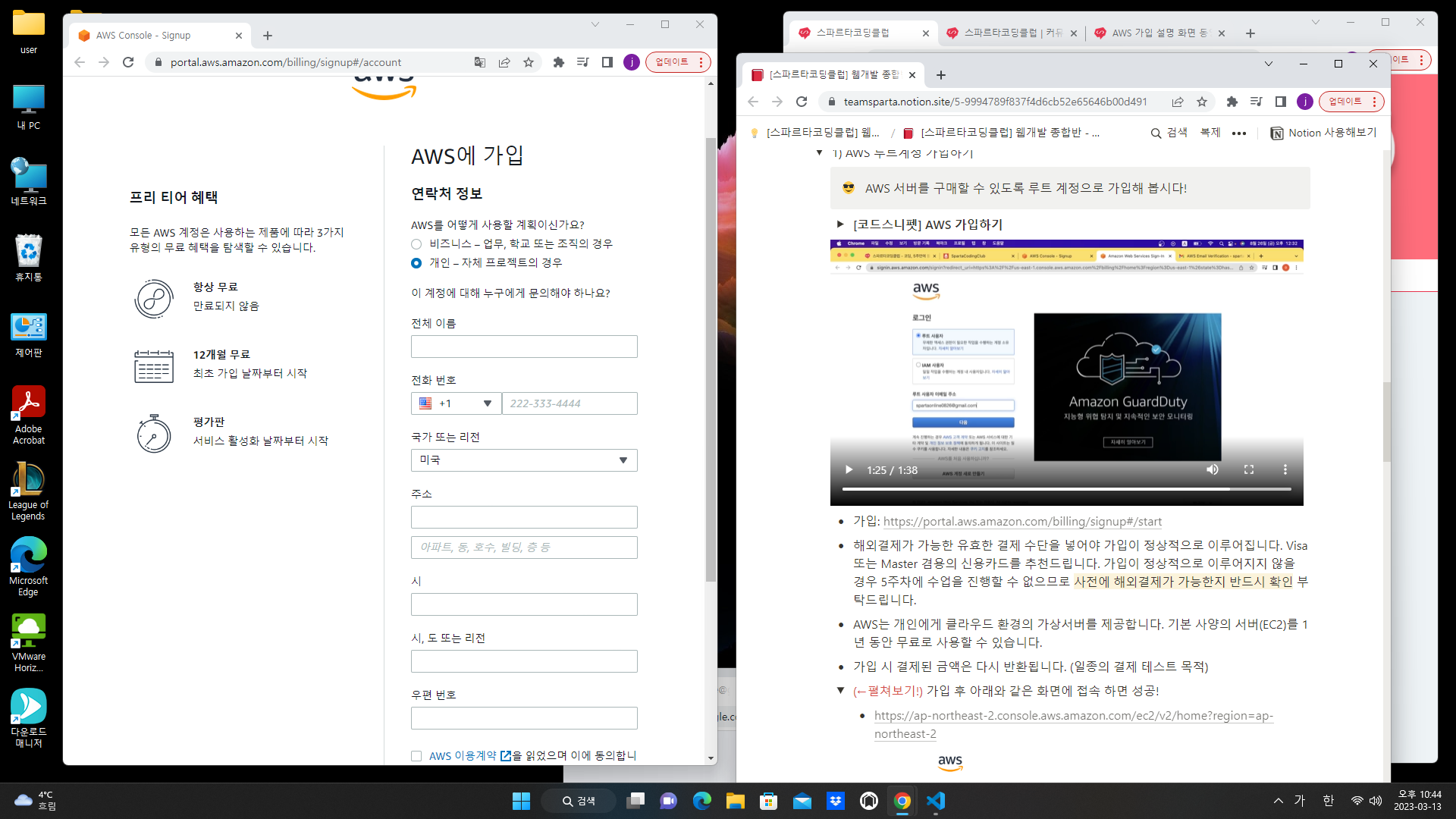Screen dimensions: 1456x819
Task: Open Visual Studio Code from taskbar
Action: [936, 801]
